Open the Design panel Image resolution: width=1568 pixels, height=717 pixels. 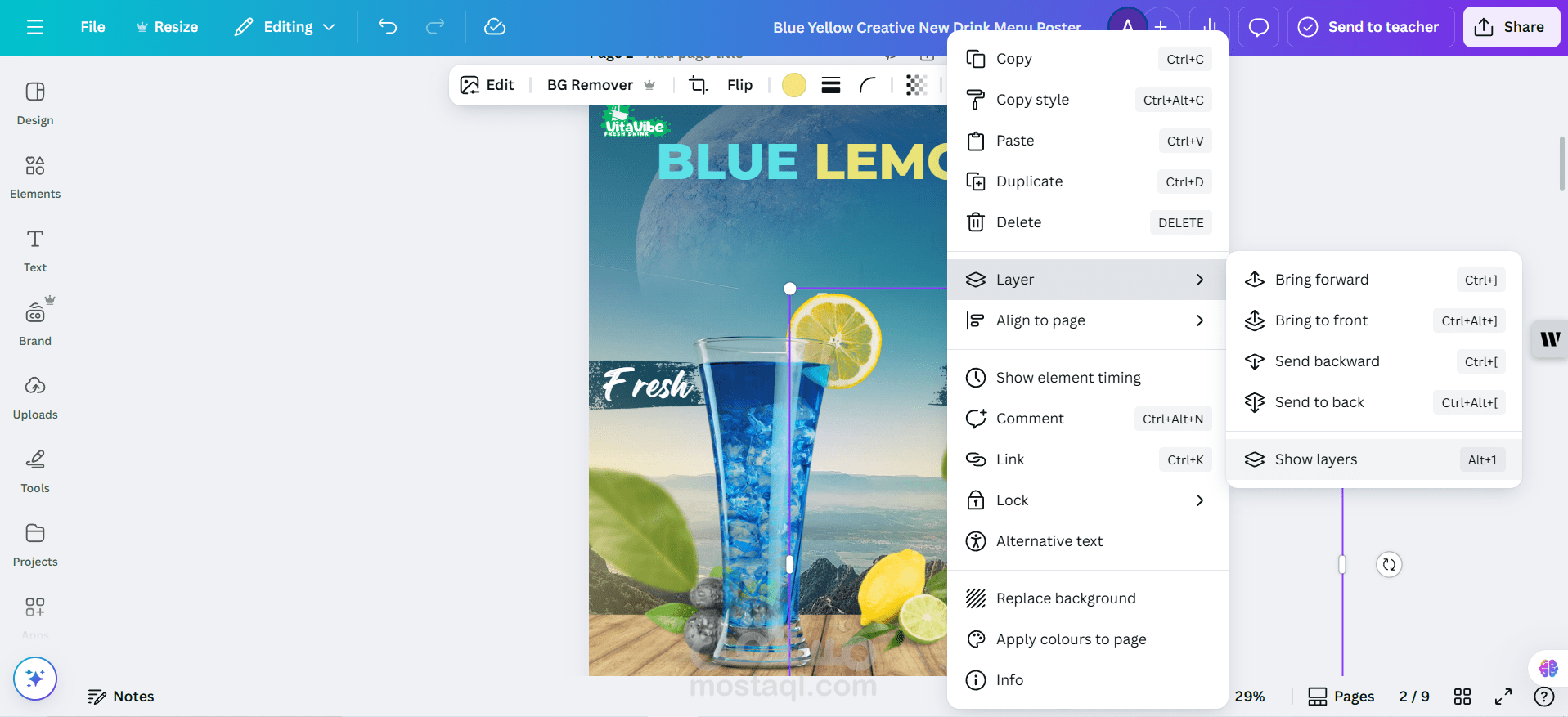35,103
